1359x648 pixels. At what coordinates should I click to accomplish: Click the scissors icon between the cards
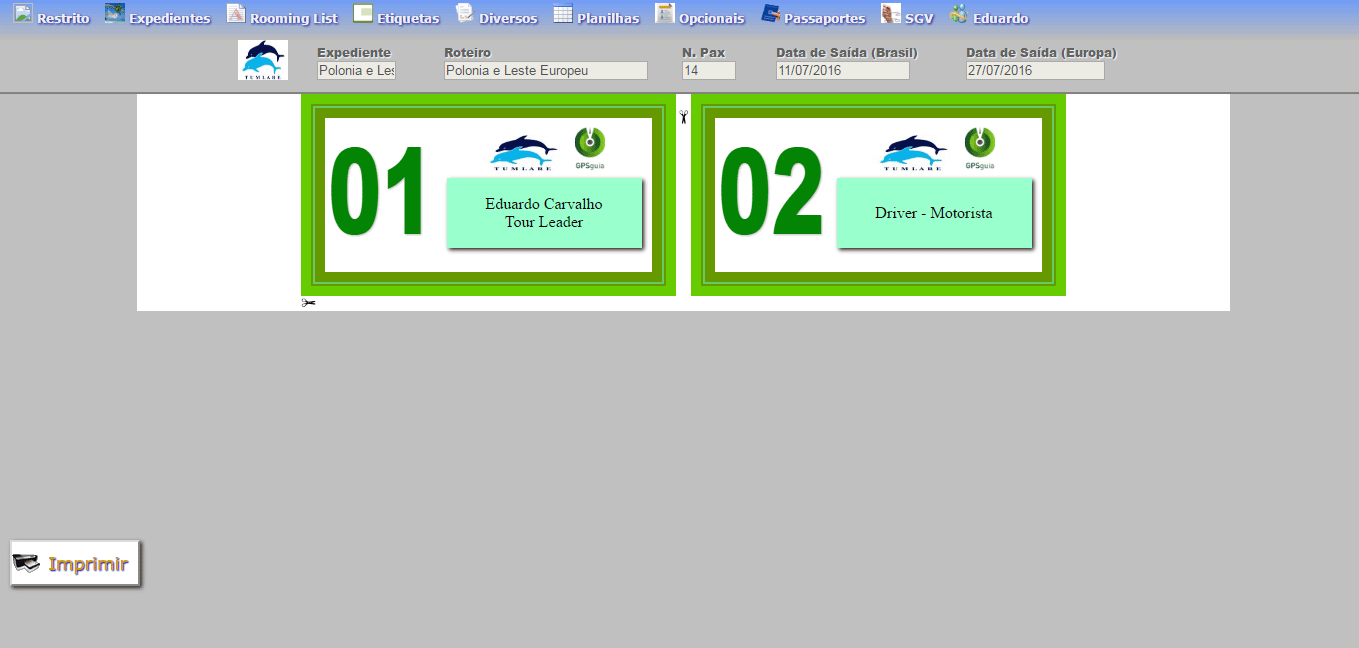pyautogui.click(x=683, y=117)
